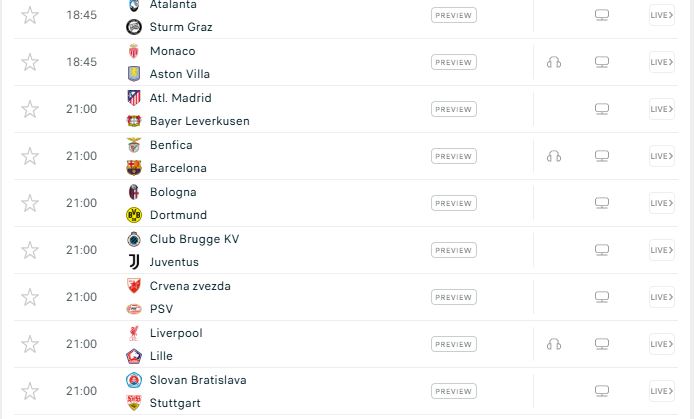The image size is (694, 419).
Task: Open TV icon for Club Brugge vs Juventus
Action: coord(601,250)
